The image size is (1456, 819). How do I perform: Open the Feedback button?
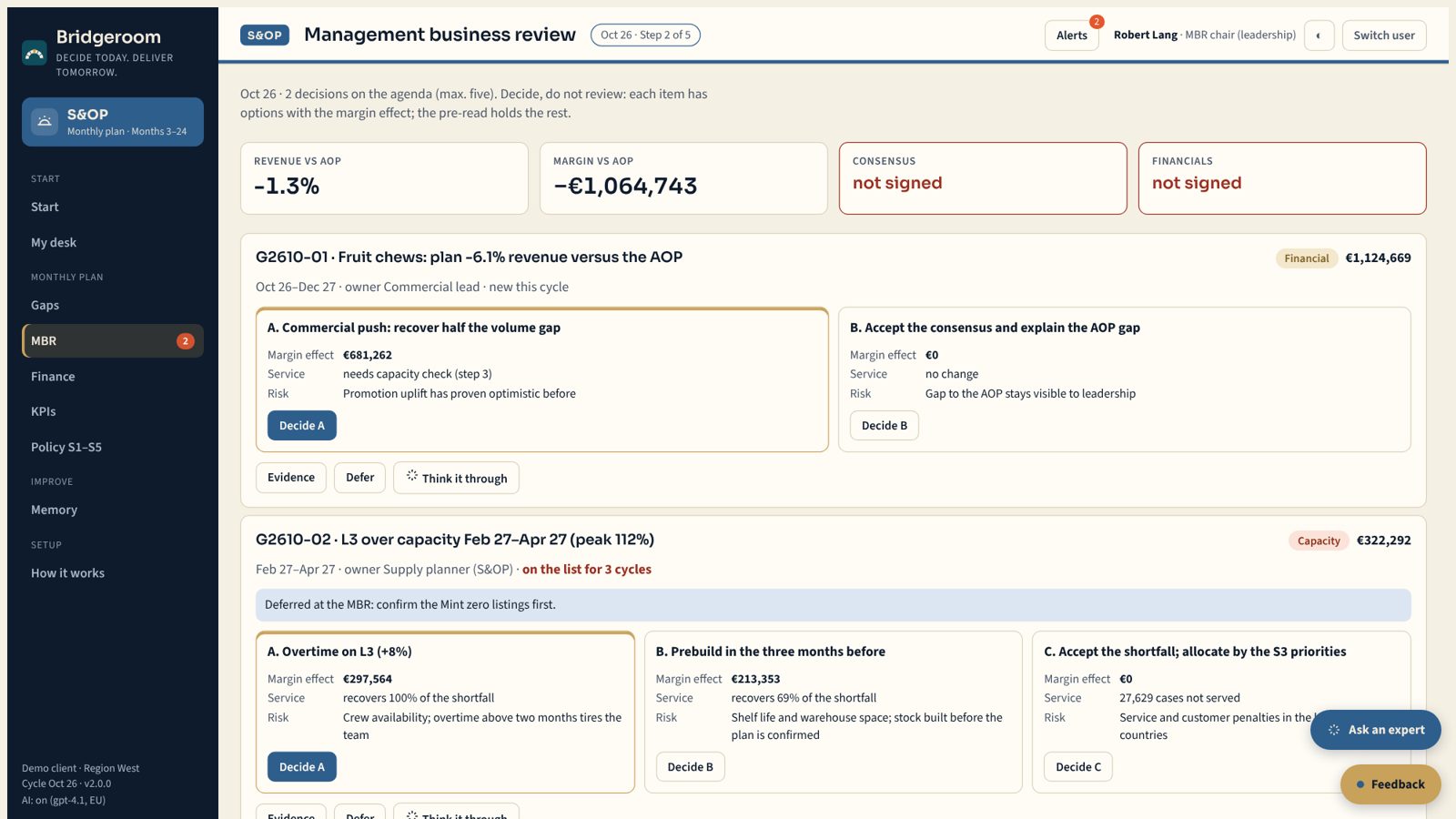coord(1390,784)
